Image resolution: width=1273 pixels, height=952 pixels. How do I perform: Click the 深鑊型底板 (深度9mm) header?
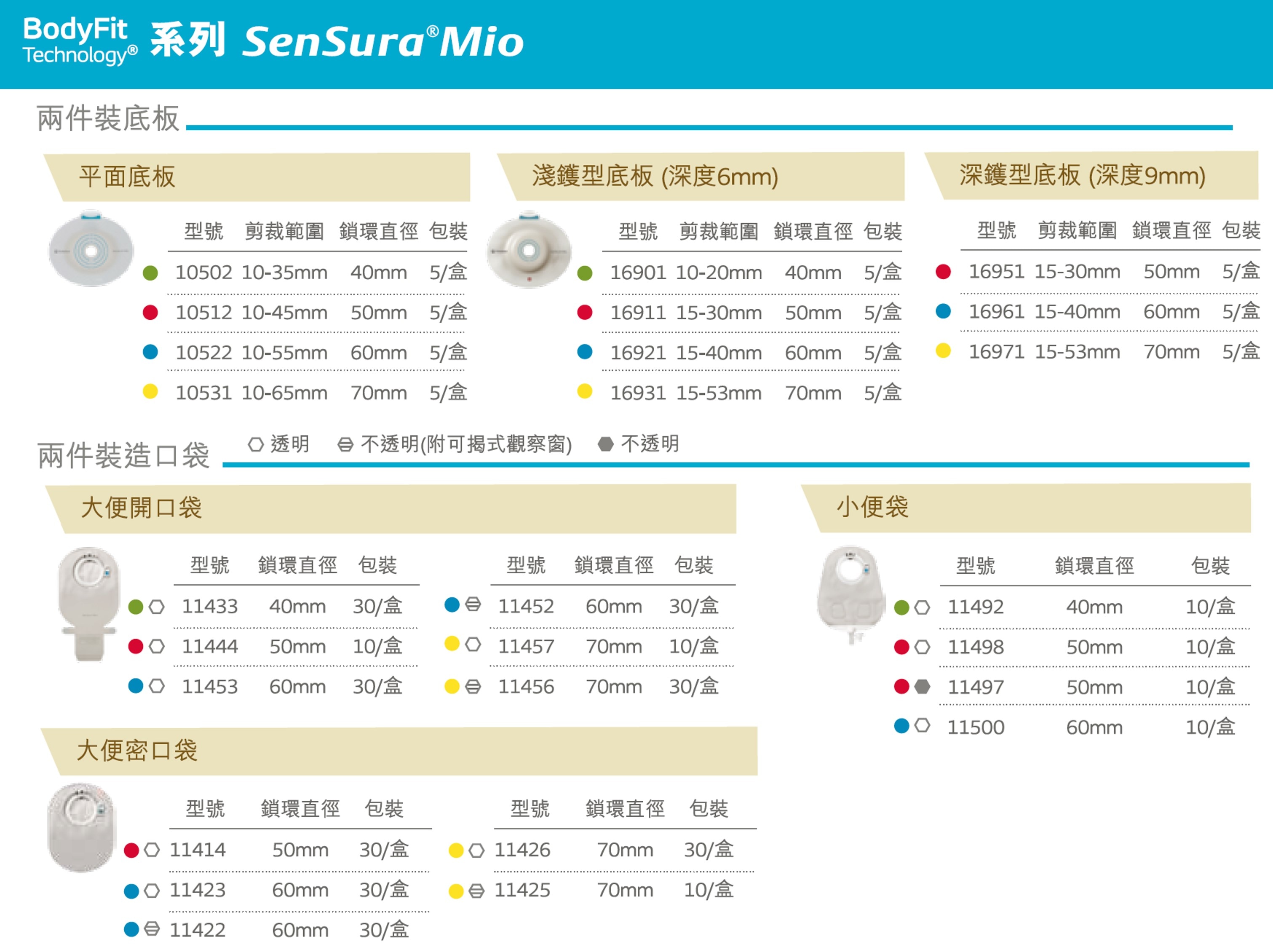(1092, 175)
